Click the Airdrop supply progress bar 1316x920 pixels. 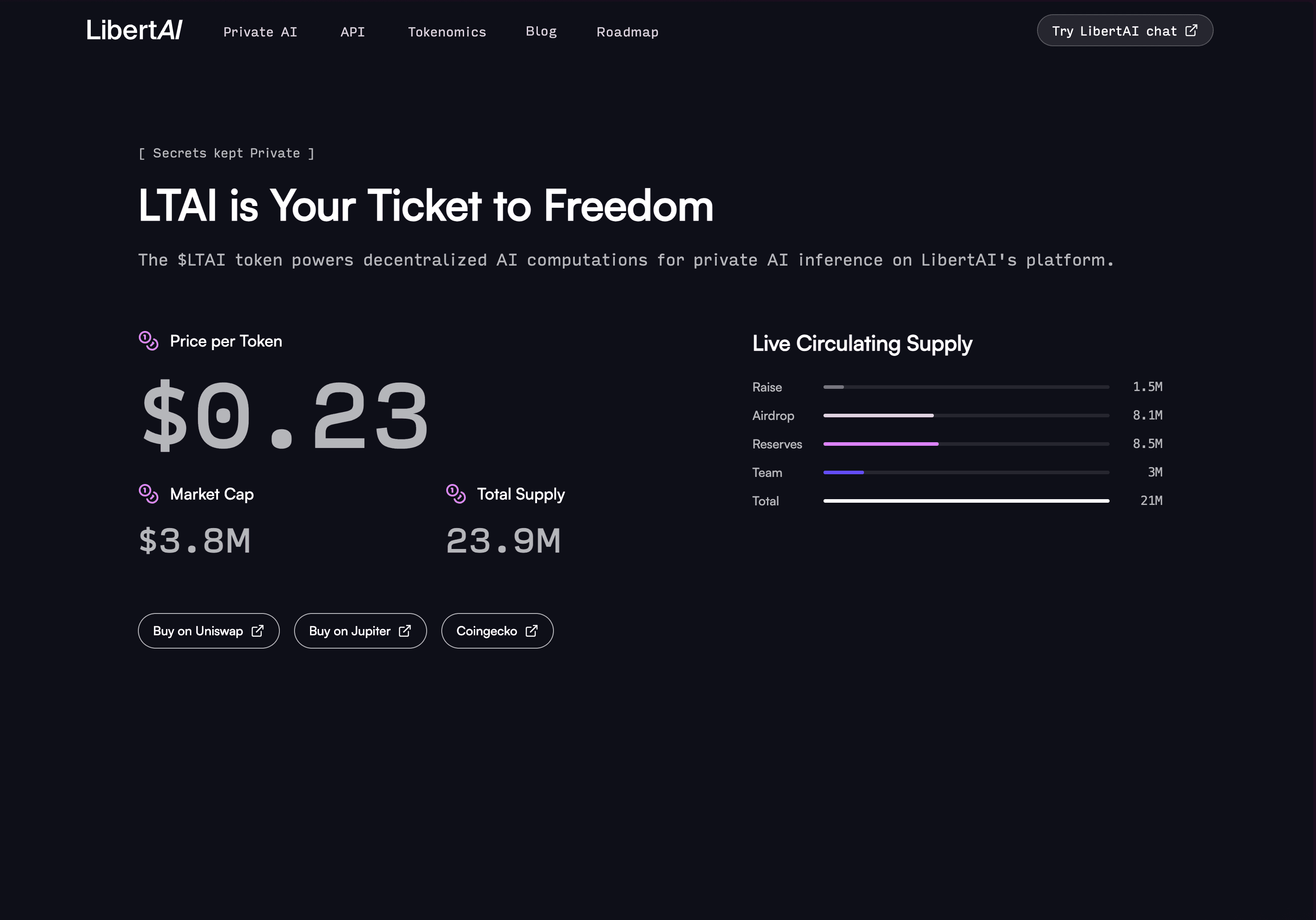coord(966,415)
